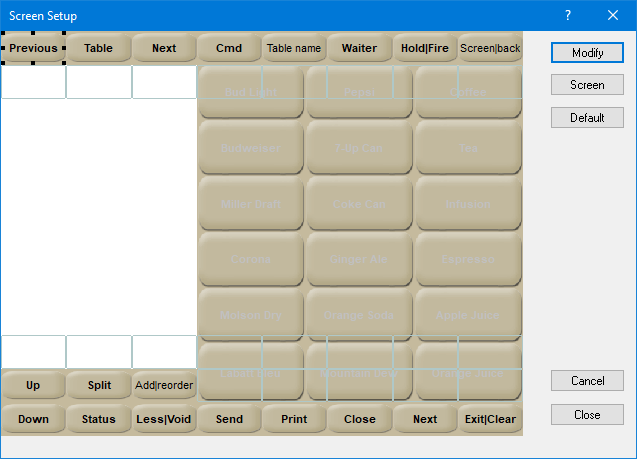
Task: Open the dialog's help question mark
Action: click(x=568, y=15)
